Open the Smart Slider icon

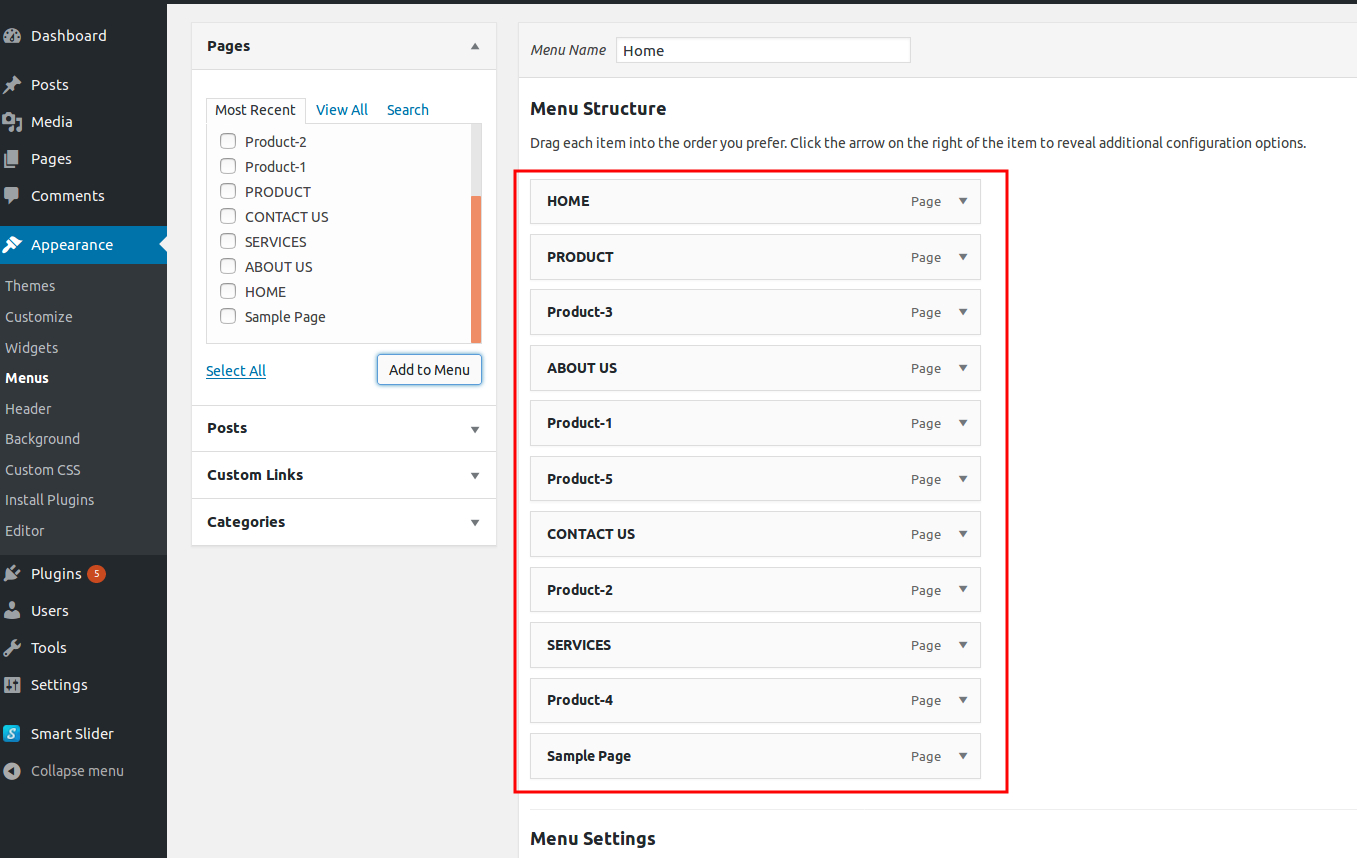[x=14, y=733]
